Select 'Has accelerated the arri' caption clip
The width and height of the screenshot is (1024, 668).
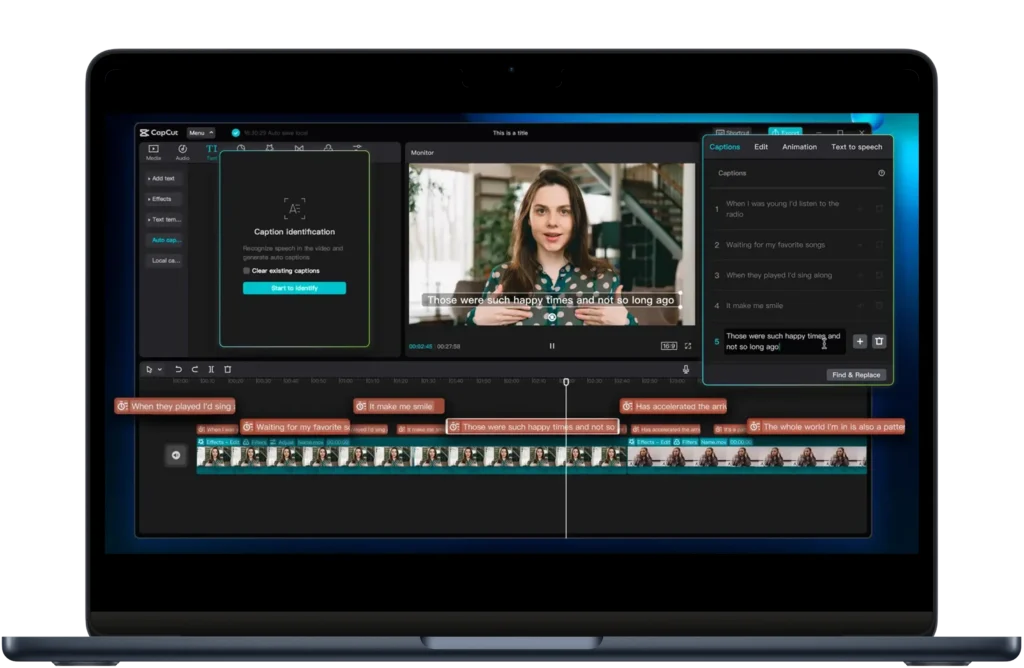click(673, 406)
